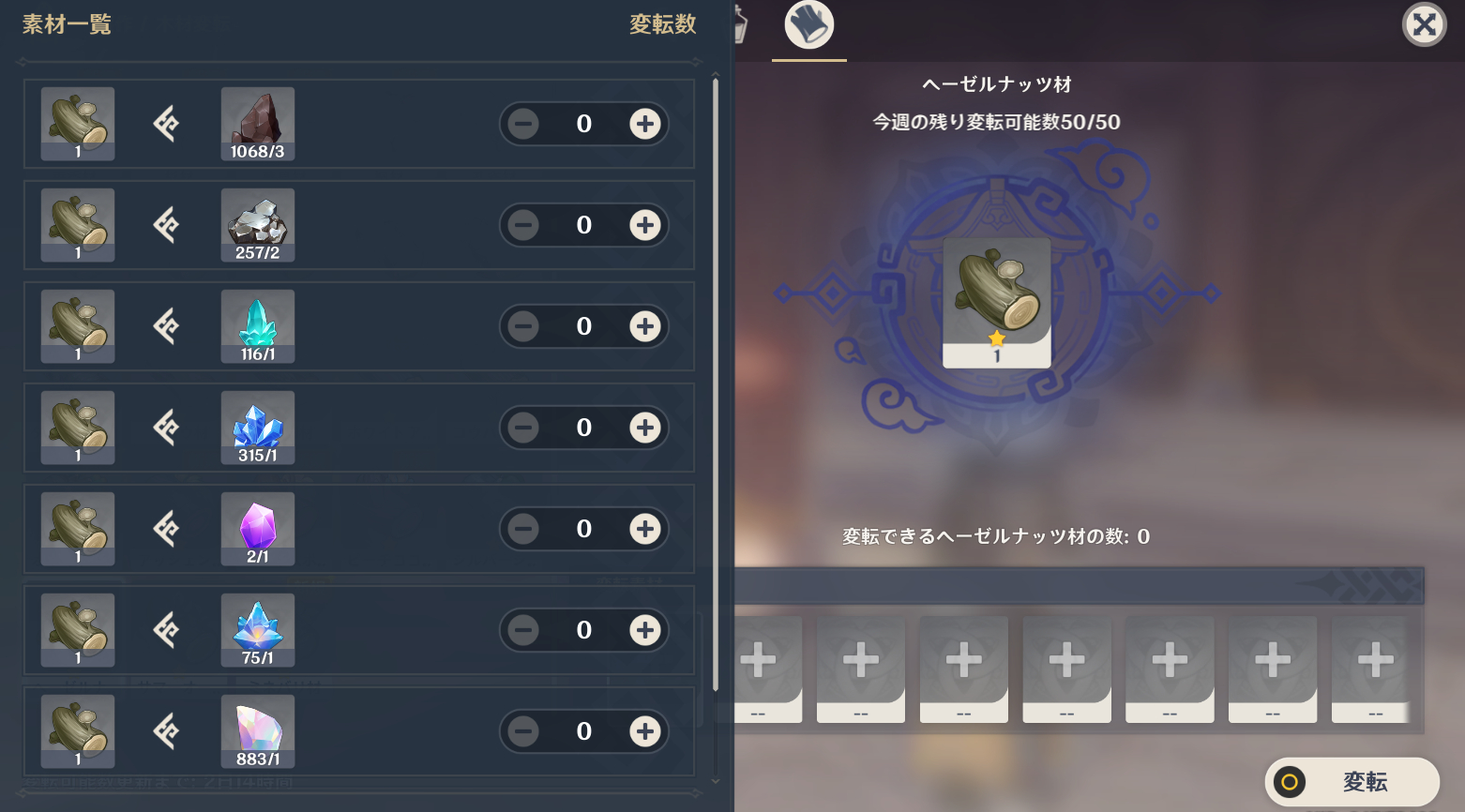Select the white iron chunk material 257/2
Viewport: 1465px width, 812px height.
(x=258, y=225)
